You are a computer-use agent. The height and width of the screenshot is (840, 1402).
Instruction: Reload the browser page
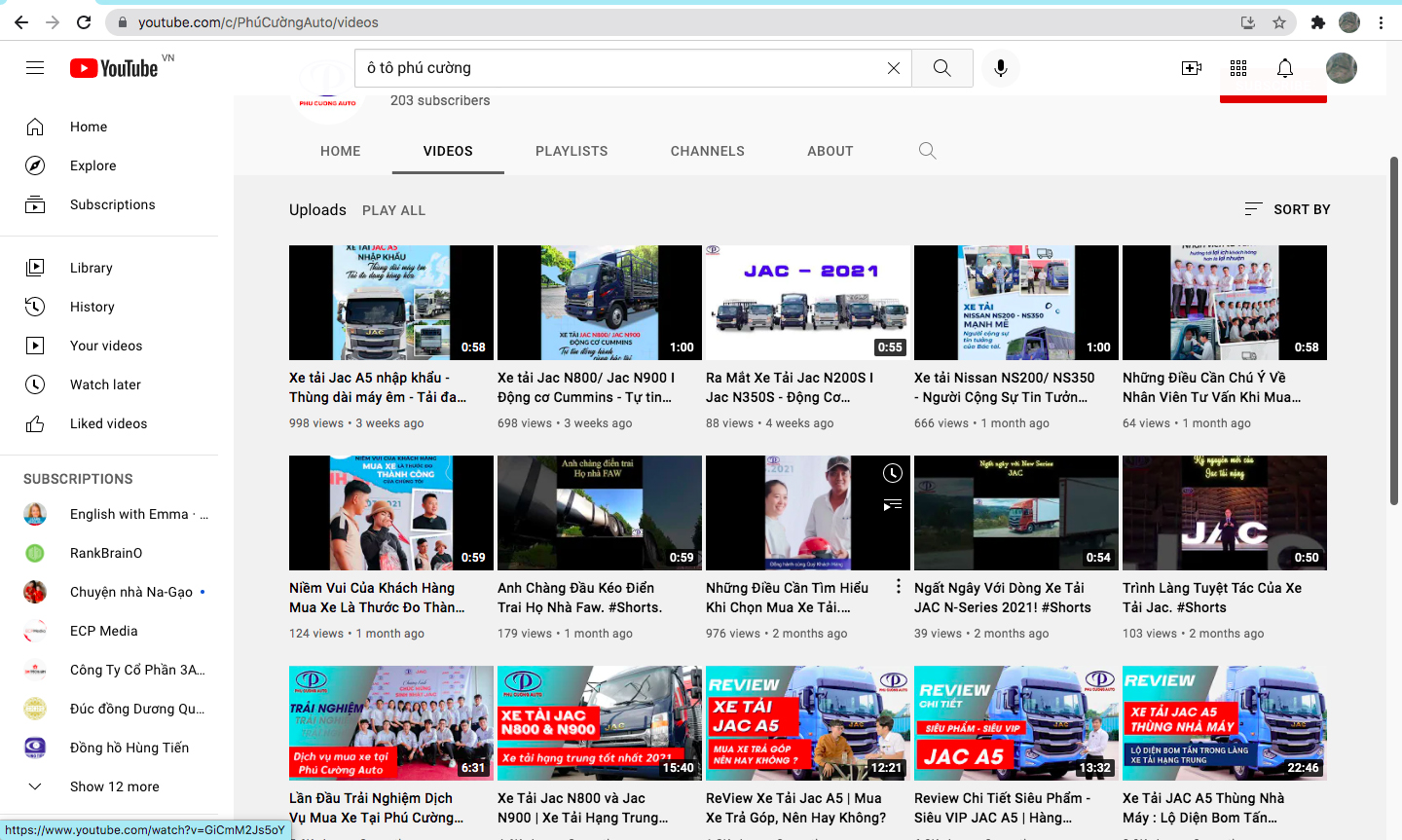click(x=84, y=22)
